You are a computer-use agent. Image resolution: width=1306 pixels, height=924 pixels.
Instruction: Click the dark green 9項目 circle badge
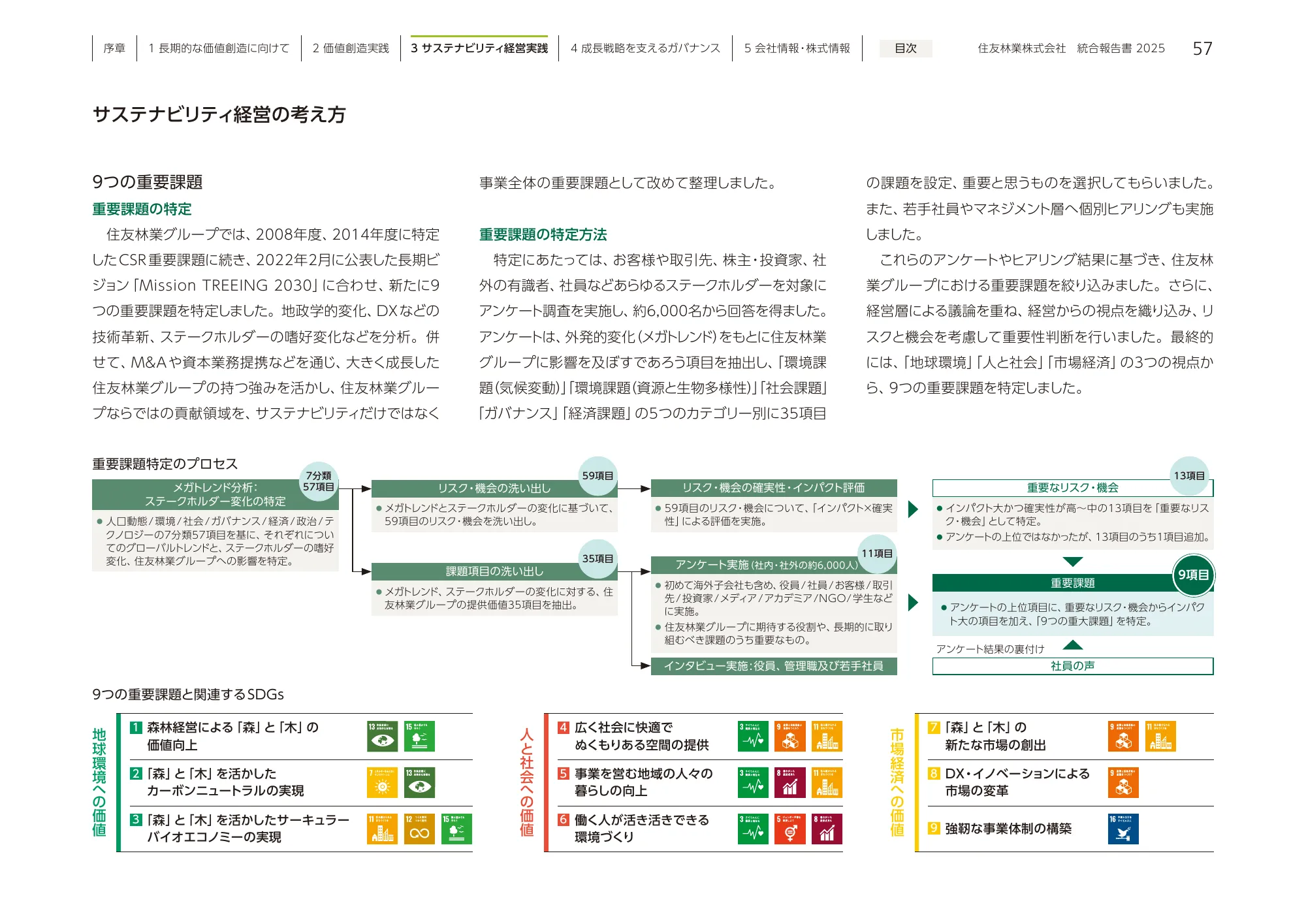coord(1193,575)
